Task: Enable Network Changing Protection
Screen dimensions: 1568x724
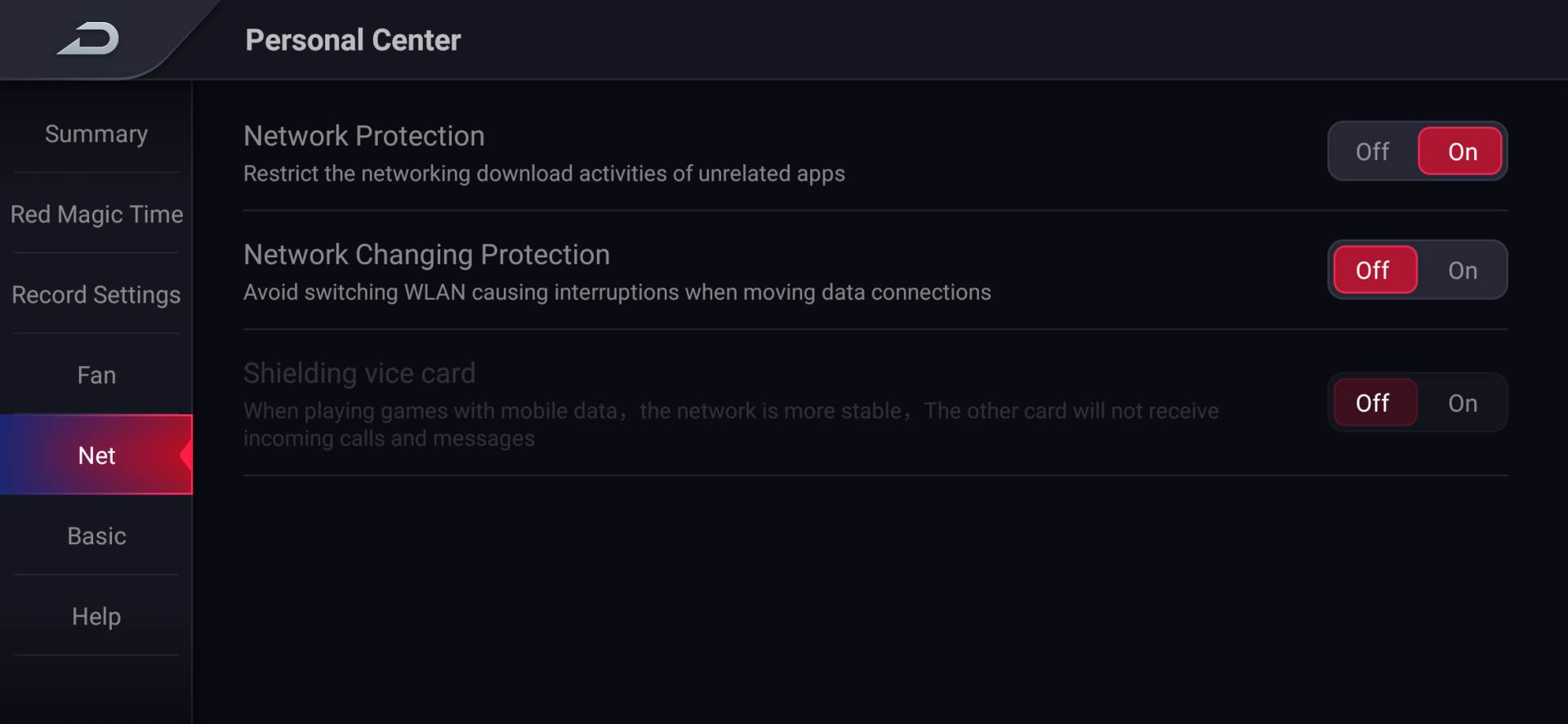Action: click(x=1462, y=270)
